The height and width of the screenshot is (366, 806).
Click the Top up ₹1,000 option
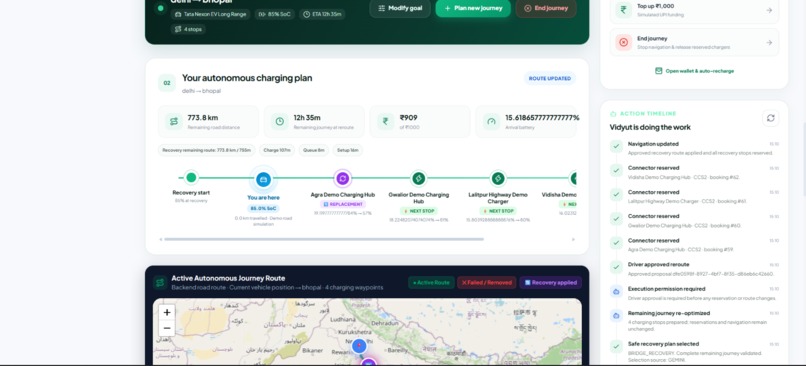(x=694, y=10)
